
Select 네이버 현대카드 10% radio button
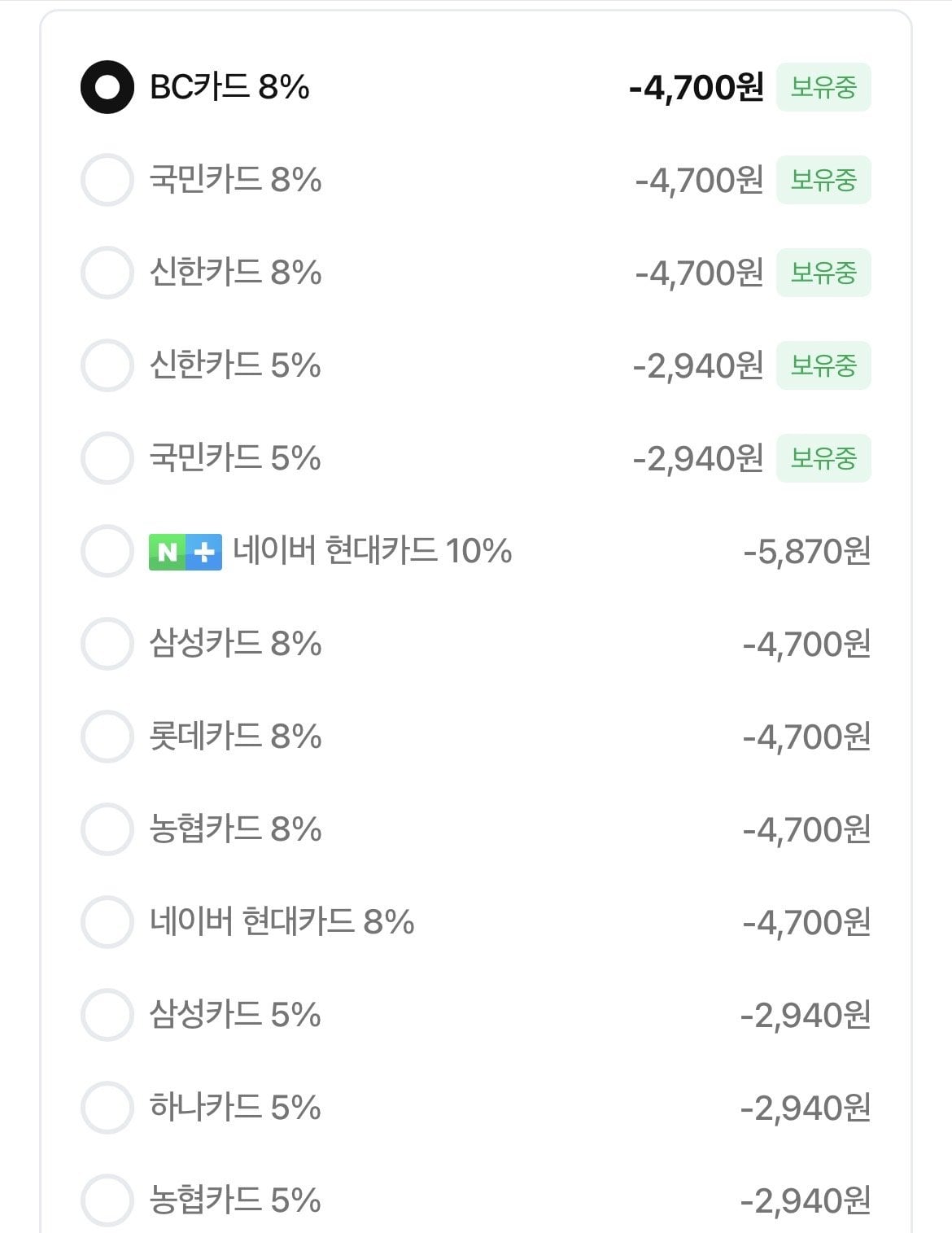pos(107,551)
